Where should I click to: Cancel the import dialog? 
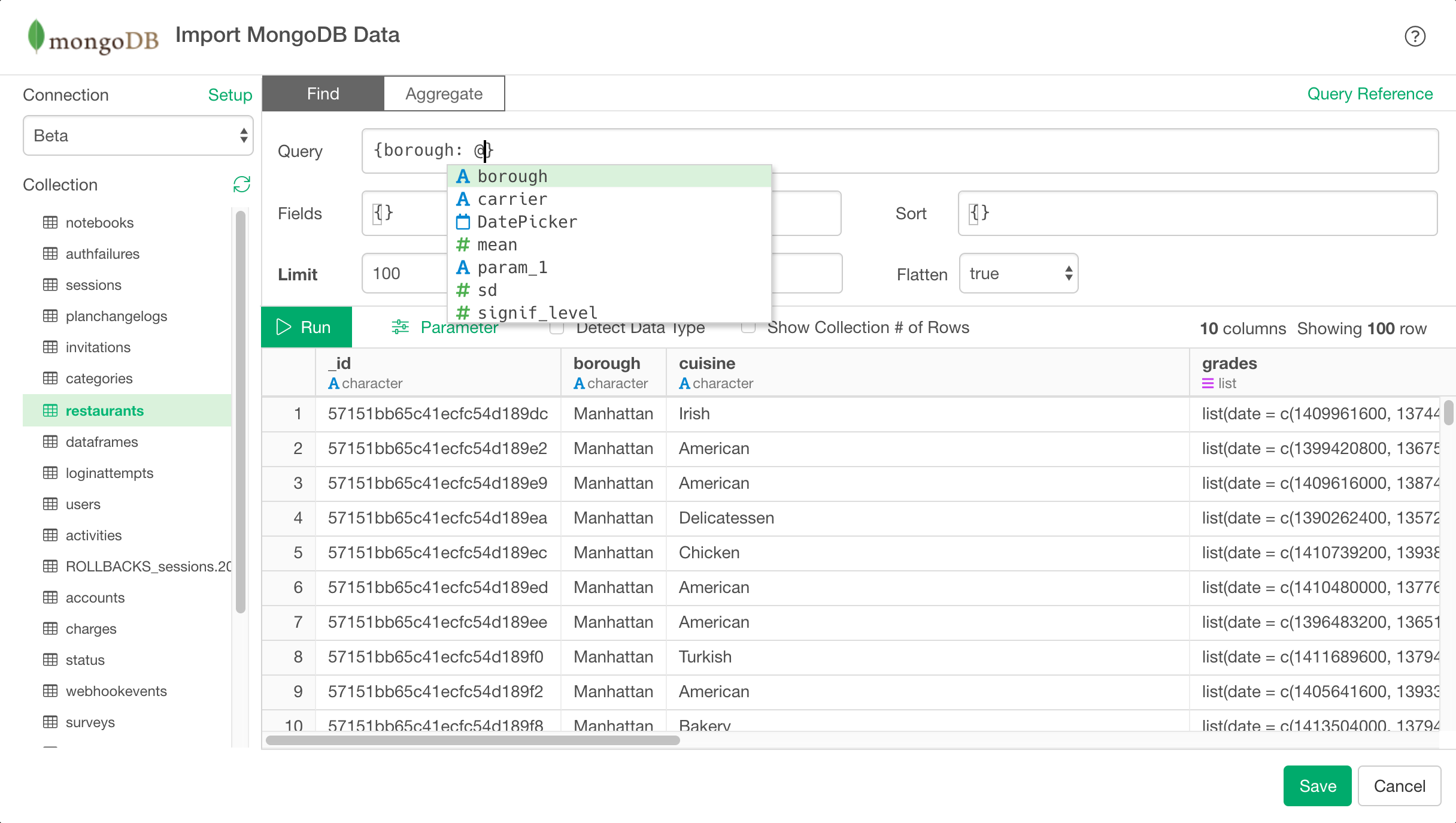(1399, 786)
